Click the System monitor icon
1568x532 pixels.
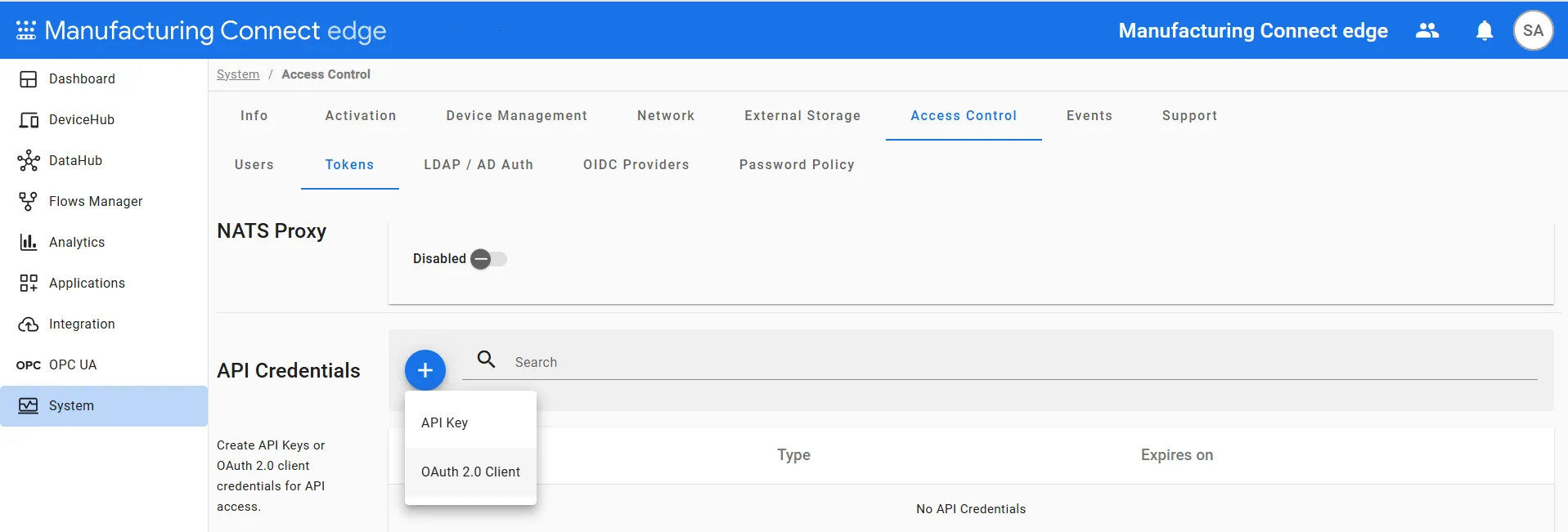29,406
